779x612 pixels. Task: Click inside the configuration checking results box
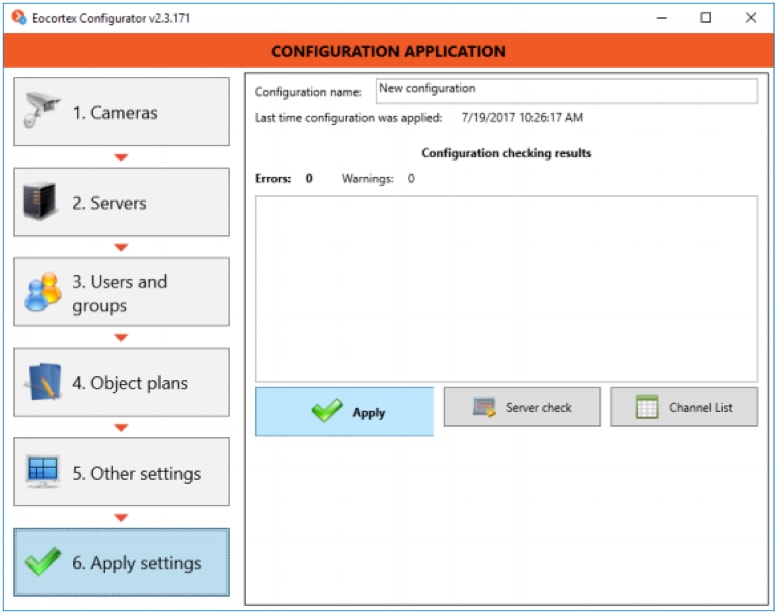pos(506,288)
